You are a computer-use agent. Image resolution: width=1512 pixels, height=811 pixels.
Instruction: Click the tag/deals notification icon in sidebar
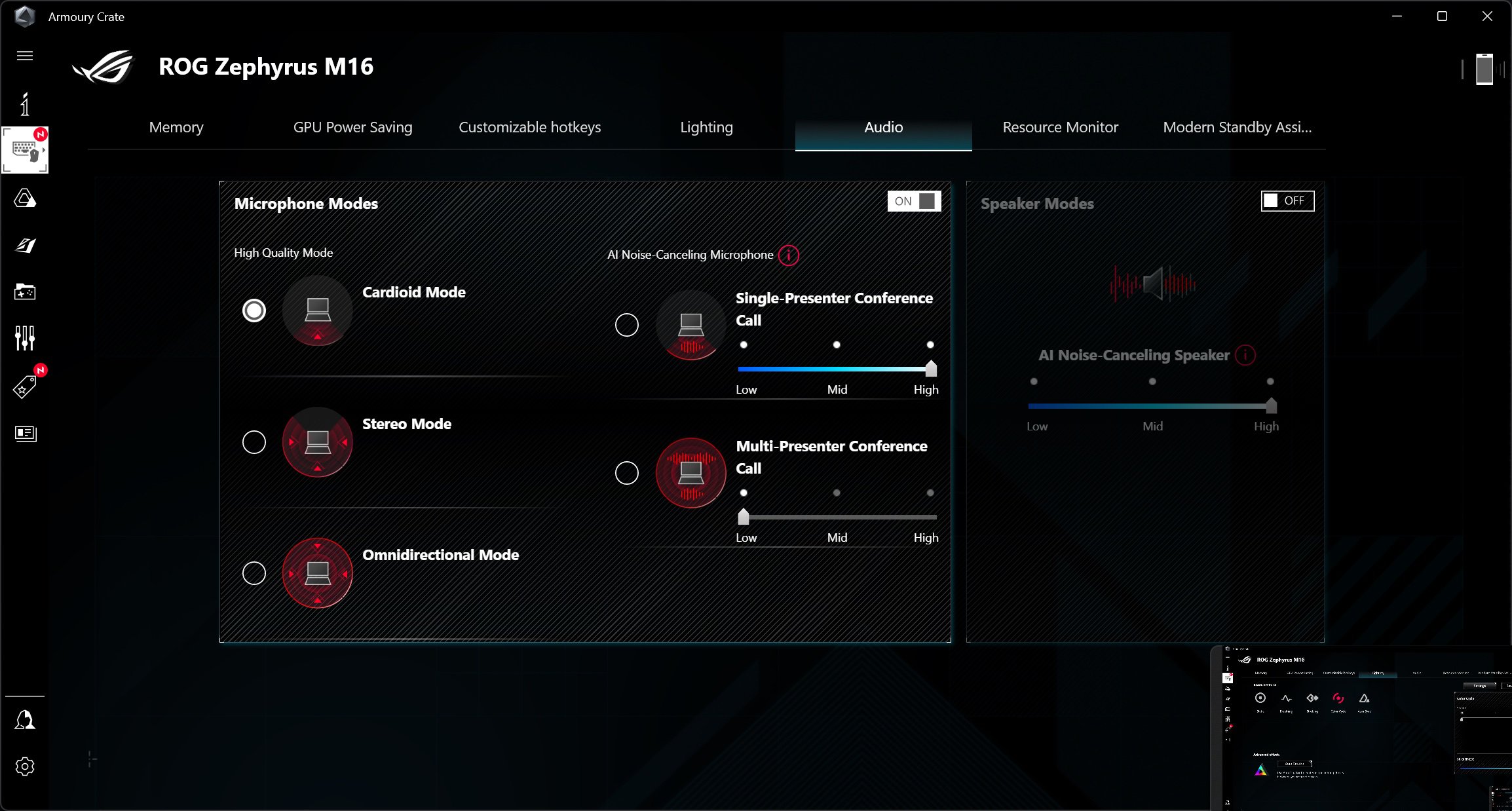25,386
